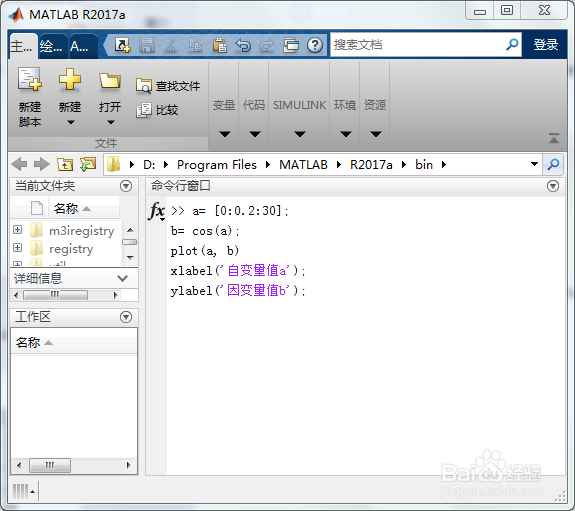This screenshot has height=511, width=575.
Task: Click the Login (登录) button
Action: coord(546,45)
